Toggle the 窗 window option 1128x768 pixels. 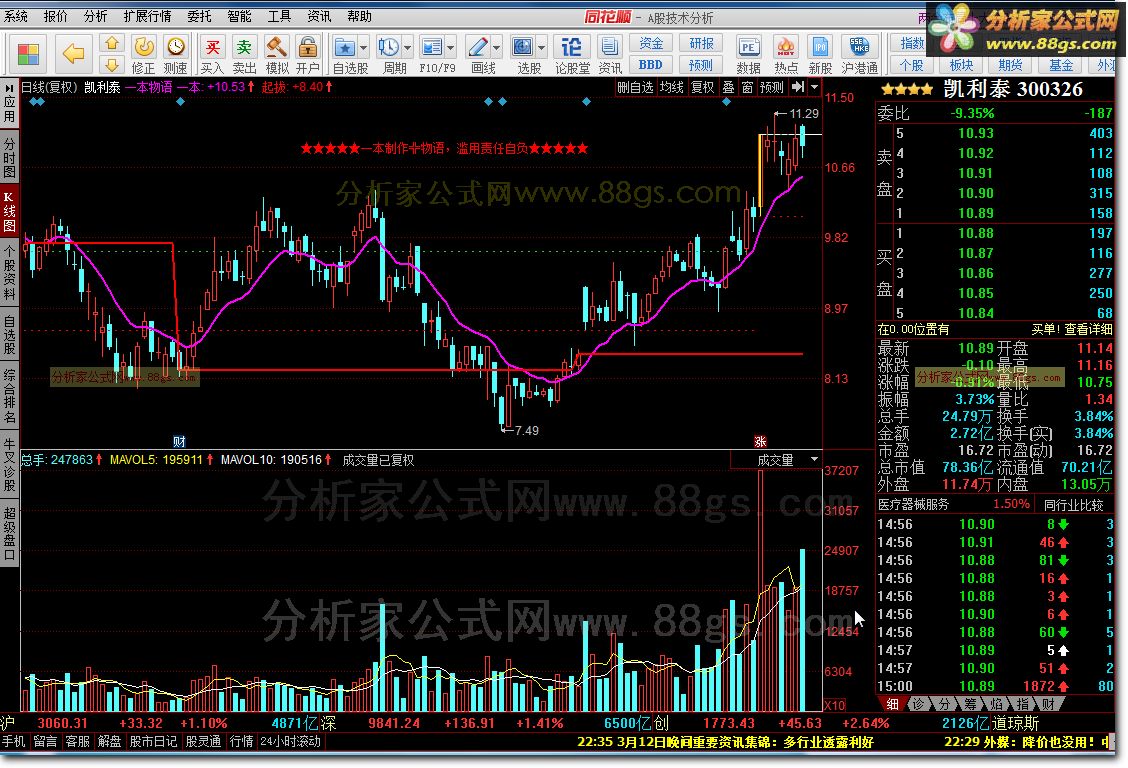pos(747,87)
